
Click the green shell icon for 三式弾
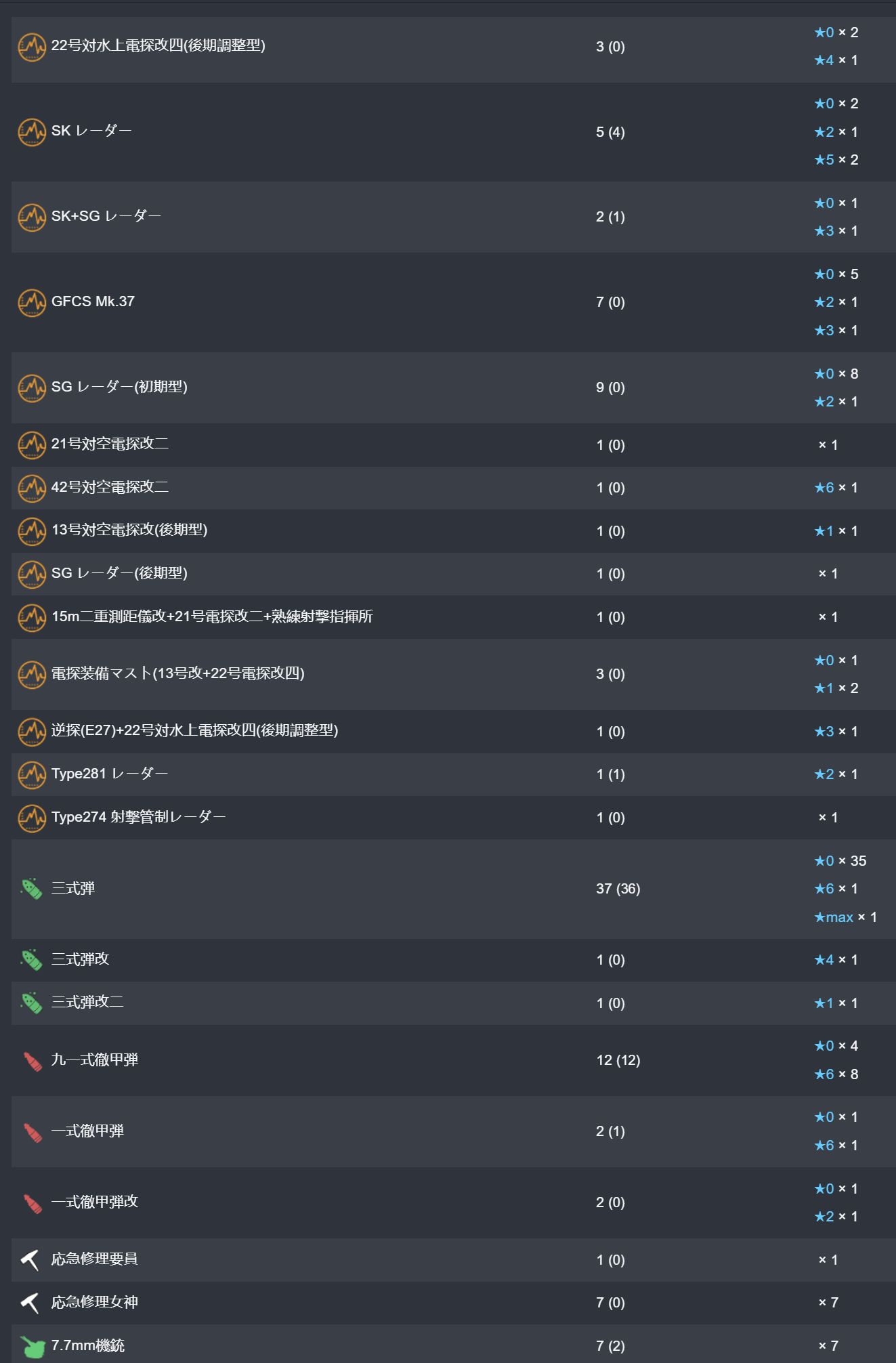pos(32,889)
